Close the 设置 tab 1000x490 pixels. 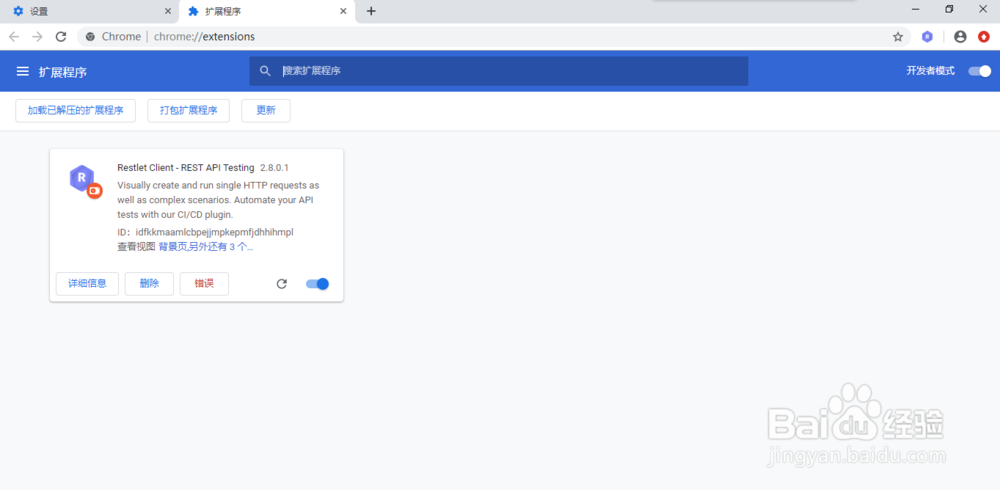click(x=168, y=11)
